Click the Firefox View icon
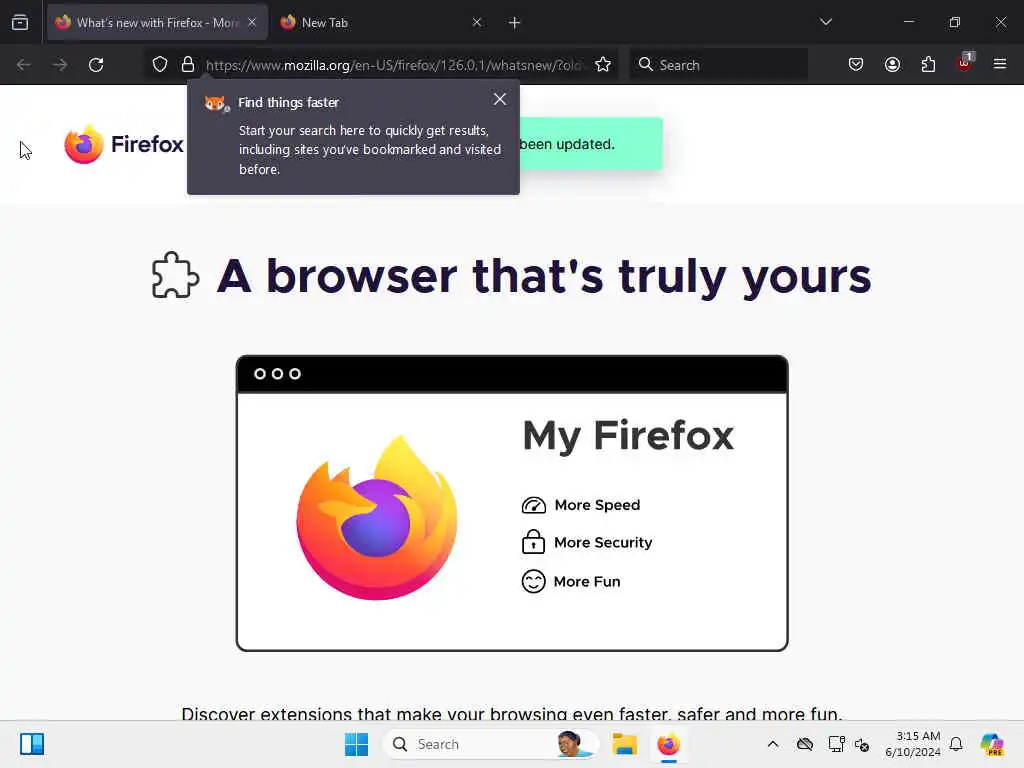The height and width of the screenshot is (768, 1024). tap(20, 22)
